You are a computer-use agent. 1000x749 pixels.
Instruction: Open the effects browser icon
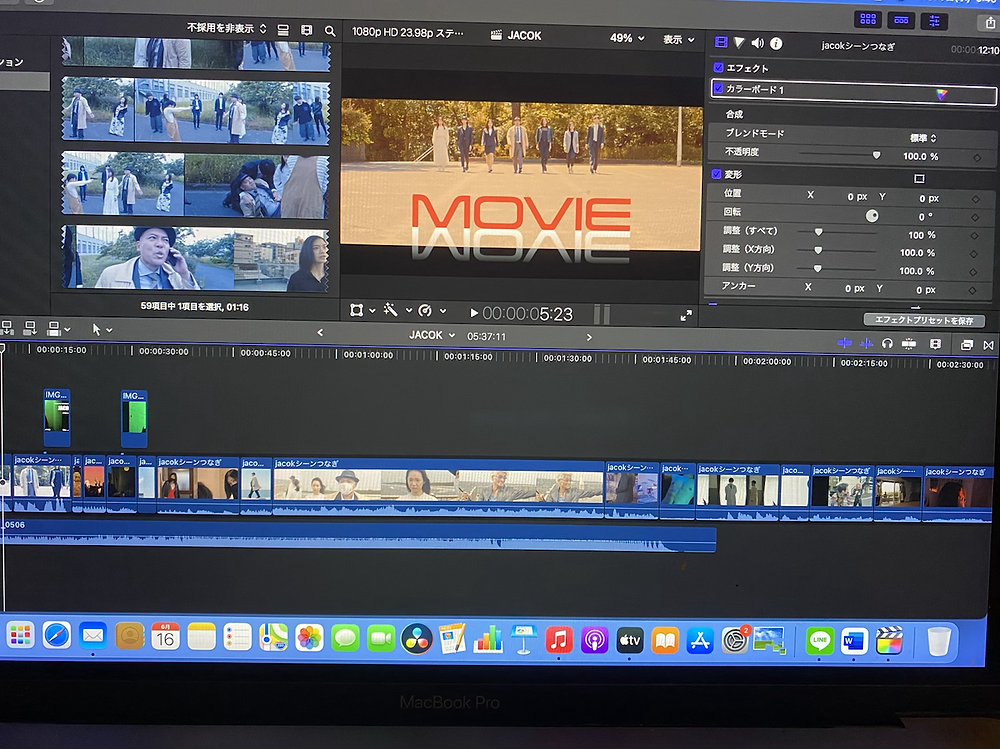(x=967, y=345)
